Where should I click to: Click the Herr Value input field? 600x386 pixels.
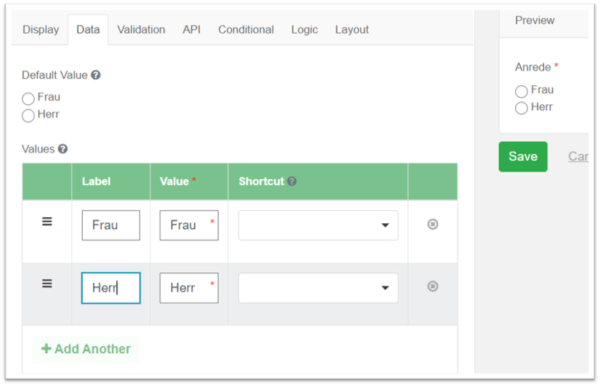[189, 288]
